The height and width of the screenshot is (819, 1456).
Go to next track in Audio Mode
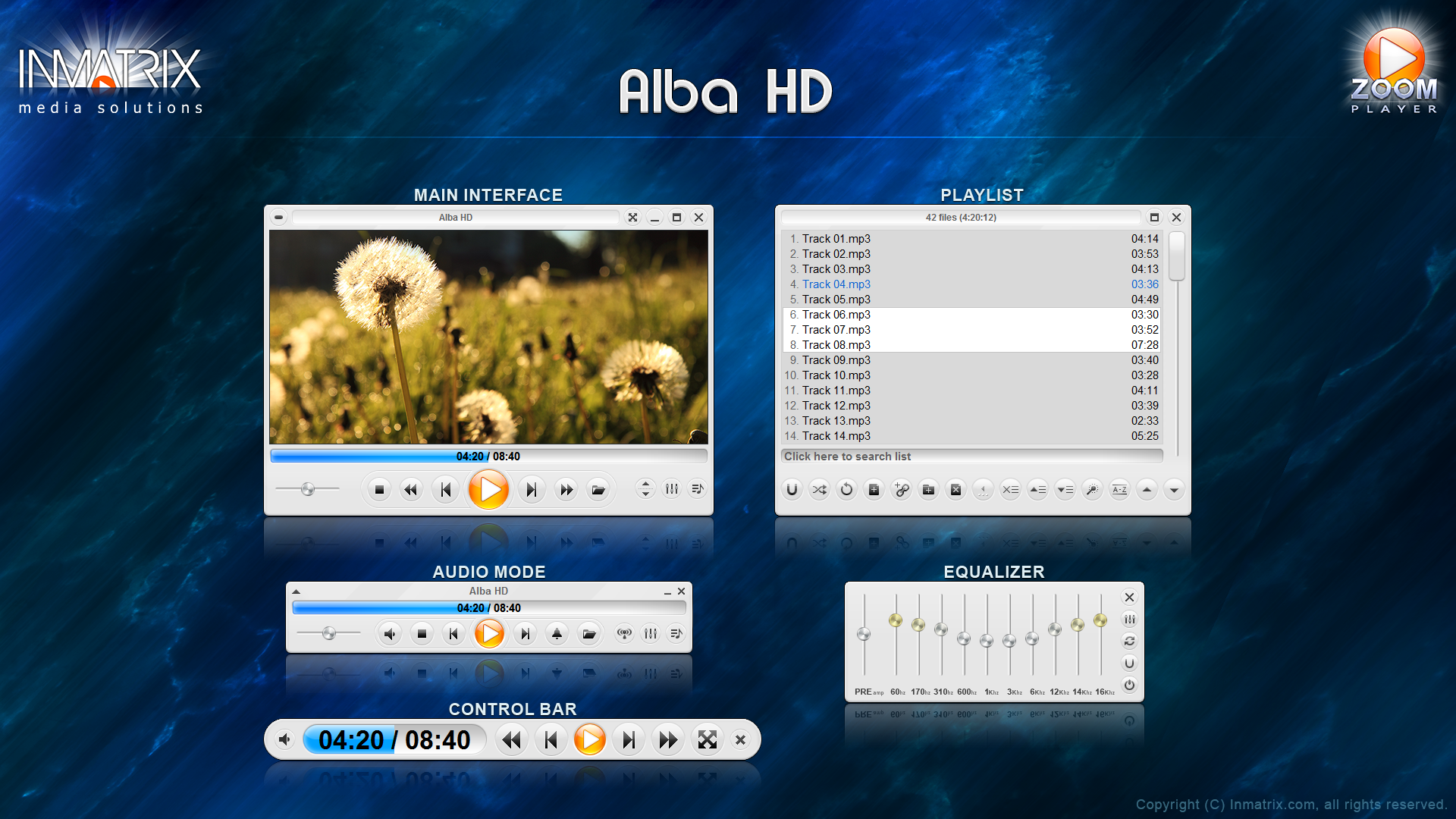(525, 634)
